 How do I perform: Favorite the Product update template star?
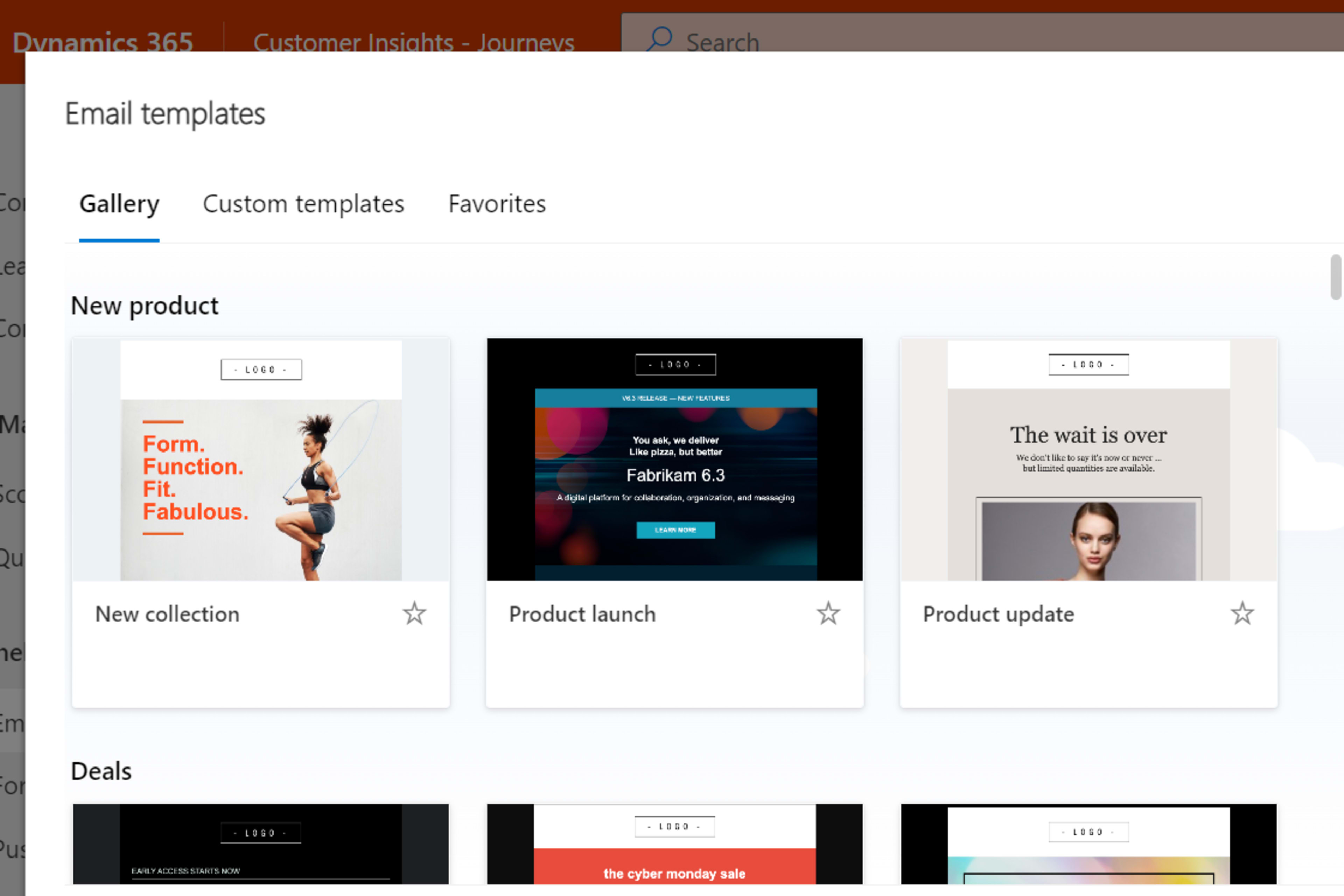pyautogui.click(x=1242, y=614)
